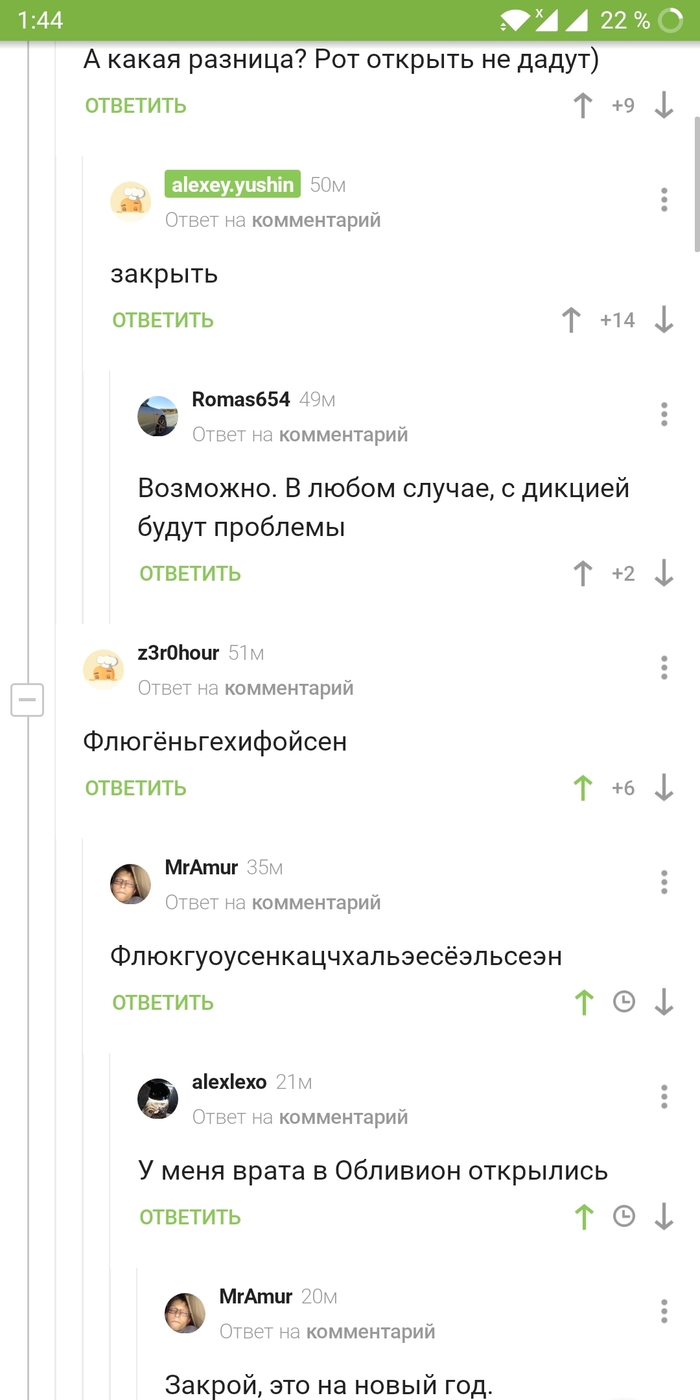Image resolution: width=700 pixels, height=1400 pixels.
Task: Downvote the "Флюгёньгехифойсен" comment
Action: tap(663, 787)
